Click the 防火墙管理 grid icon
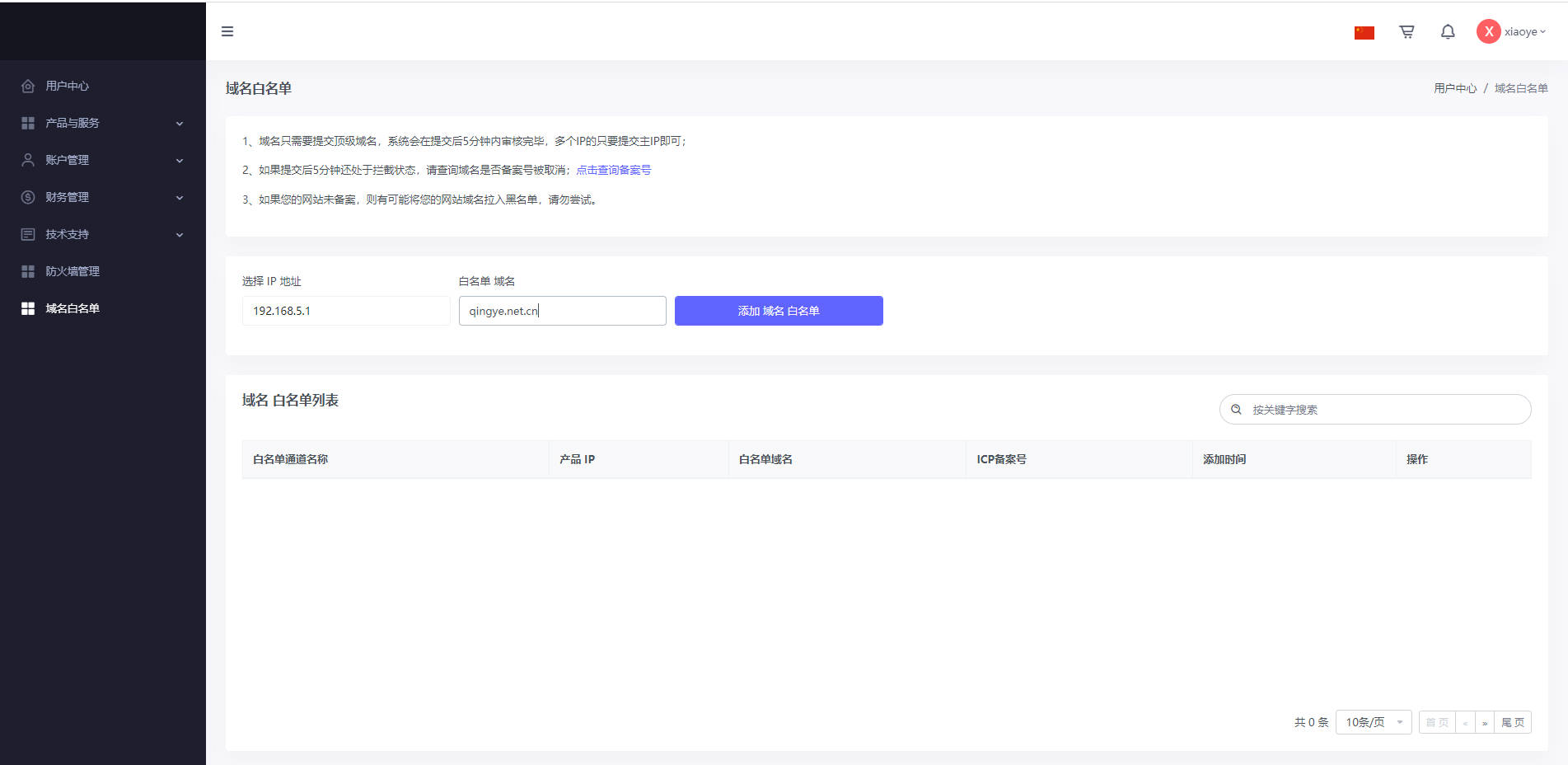 pos(28,271)
